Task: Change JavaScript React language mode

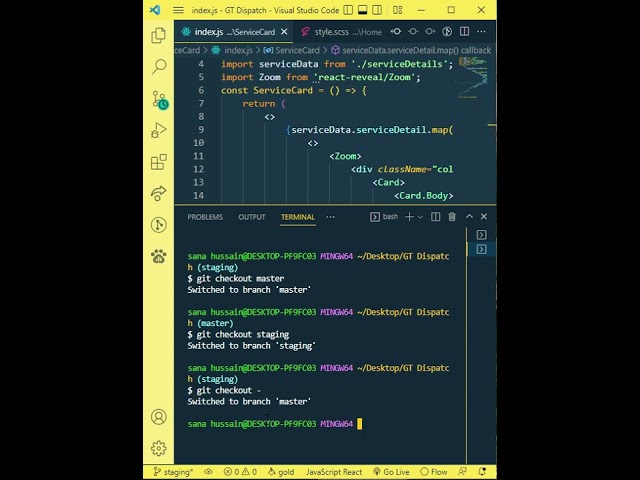Action: point(334,472)
